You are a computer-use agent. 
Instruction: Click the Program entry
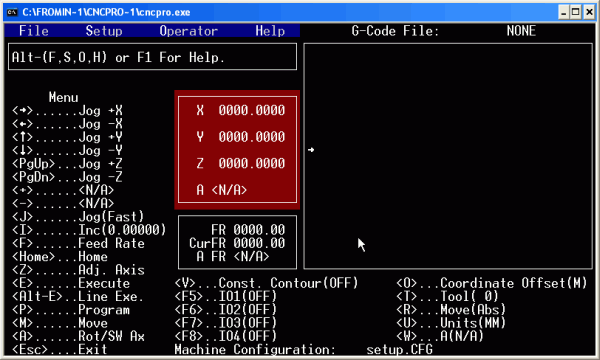(x=71, y=310)
